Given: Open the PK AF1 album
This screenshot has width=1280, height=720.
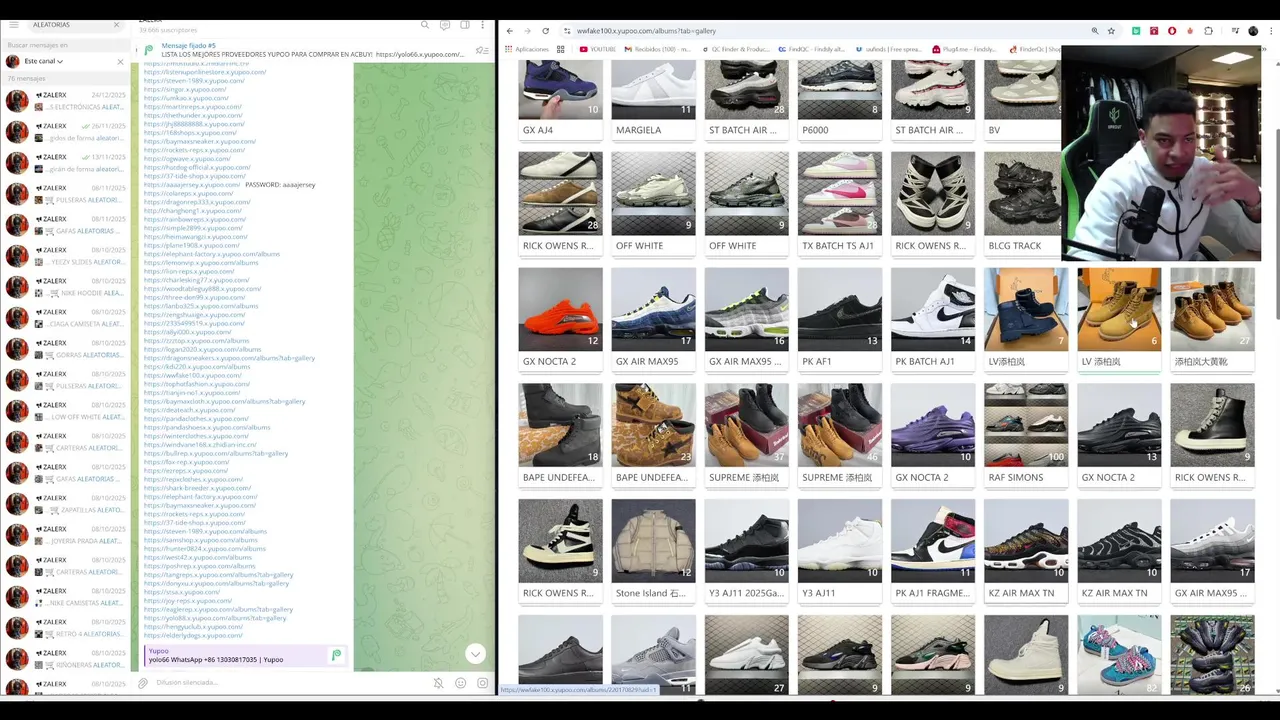Looking at the screenshot, I should click(x=840, y=320).
